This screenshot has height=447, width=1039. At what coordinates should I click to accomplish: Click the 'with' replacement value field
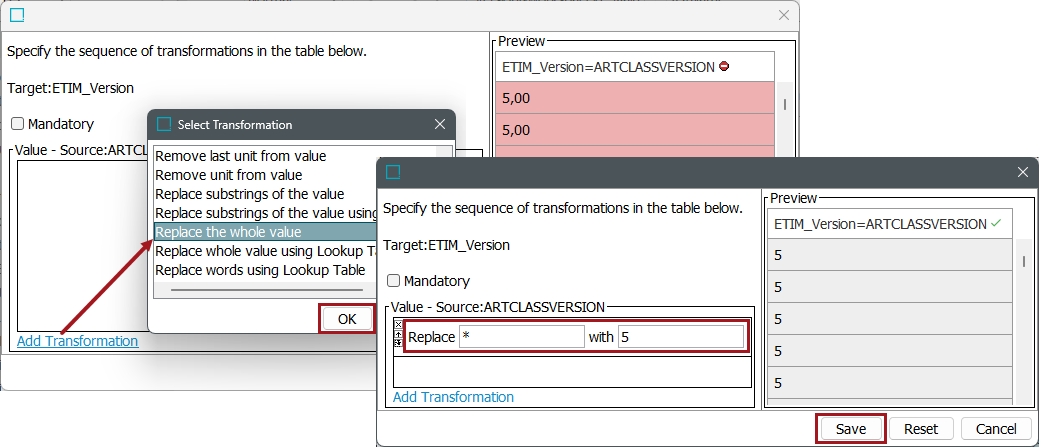[x=680, y=337]
